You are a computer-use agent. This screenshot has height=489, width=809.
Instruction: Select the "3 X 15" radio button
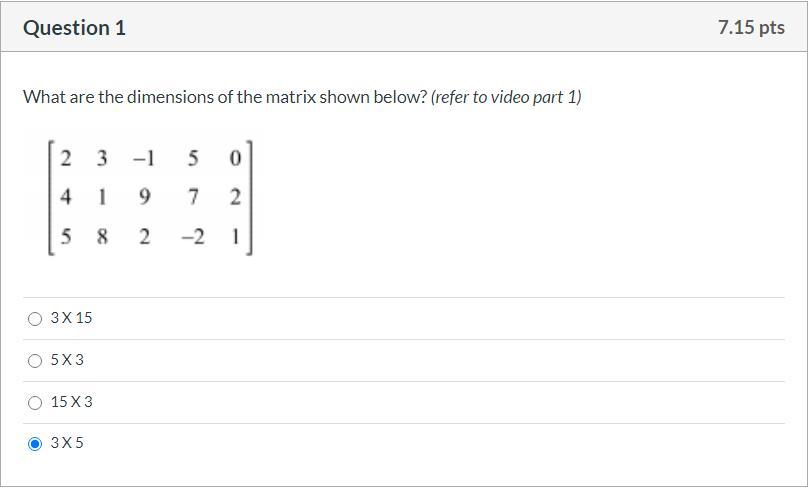[35, 319]
